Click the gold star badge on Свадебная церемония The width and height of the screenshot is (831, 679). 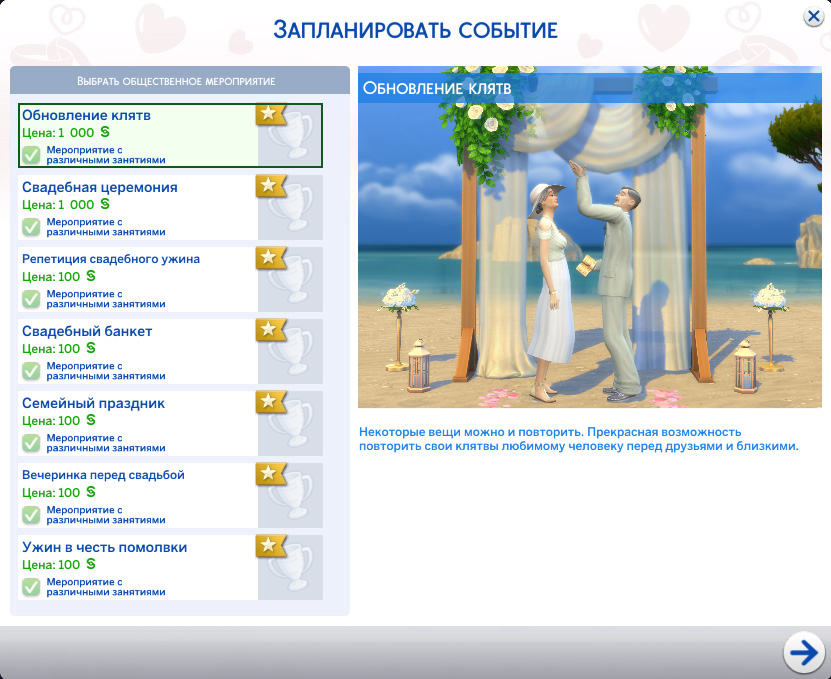coord(270,186)
